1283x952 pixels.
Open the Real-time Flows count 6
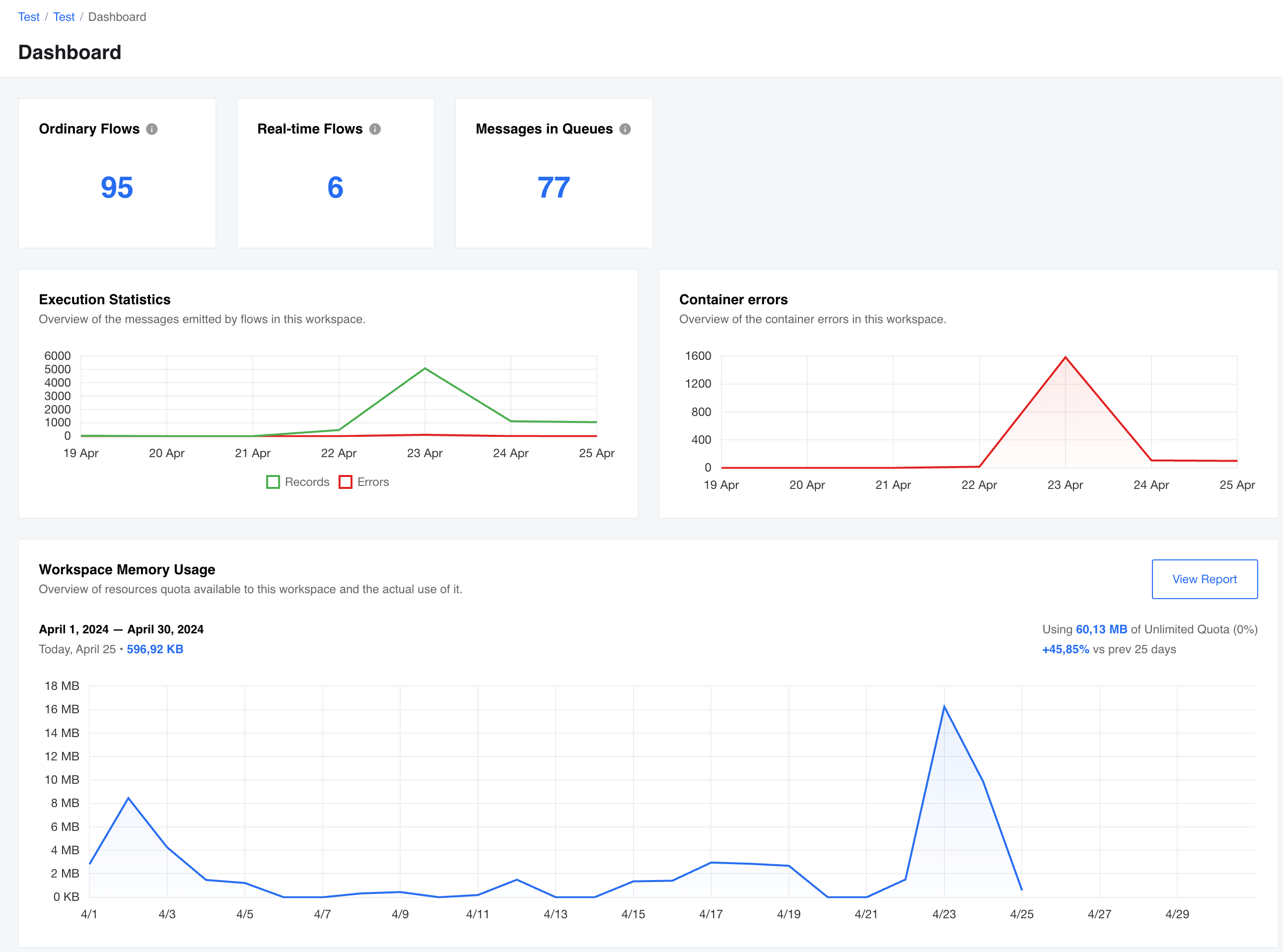[336, 188]
